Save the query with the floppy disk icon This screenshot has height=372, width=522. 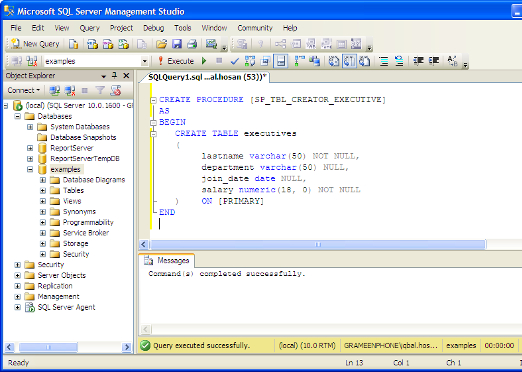(x=177, y=44)
